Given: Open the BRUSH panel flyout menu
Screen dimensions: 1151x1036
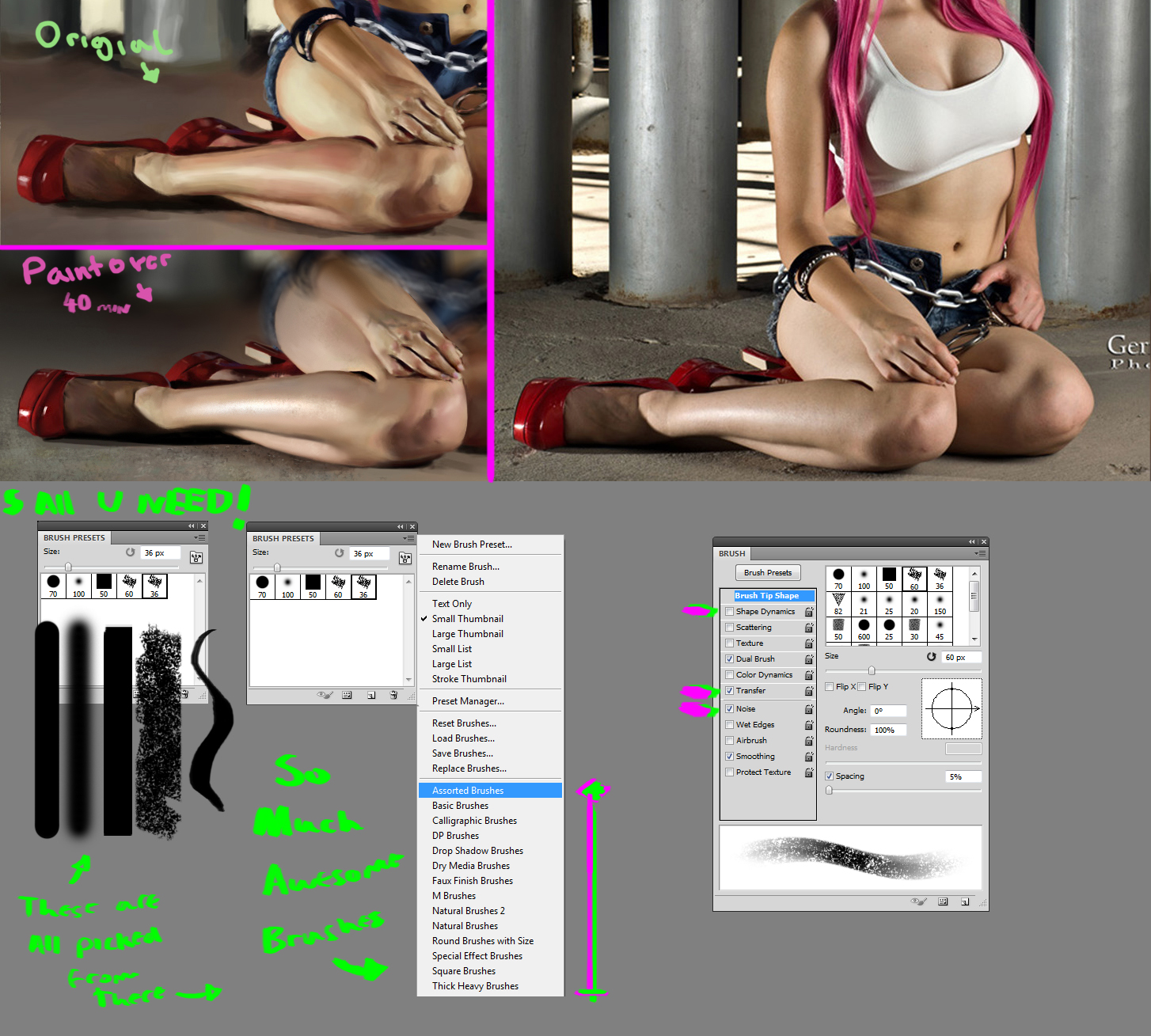Looking at the screenshot, I should [980, 554].
